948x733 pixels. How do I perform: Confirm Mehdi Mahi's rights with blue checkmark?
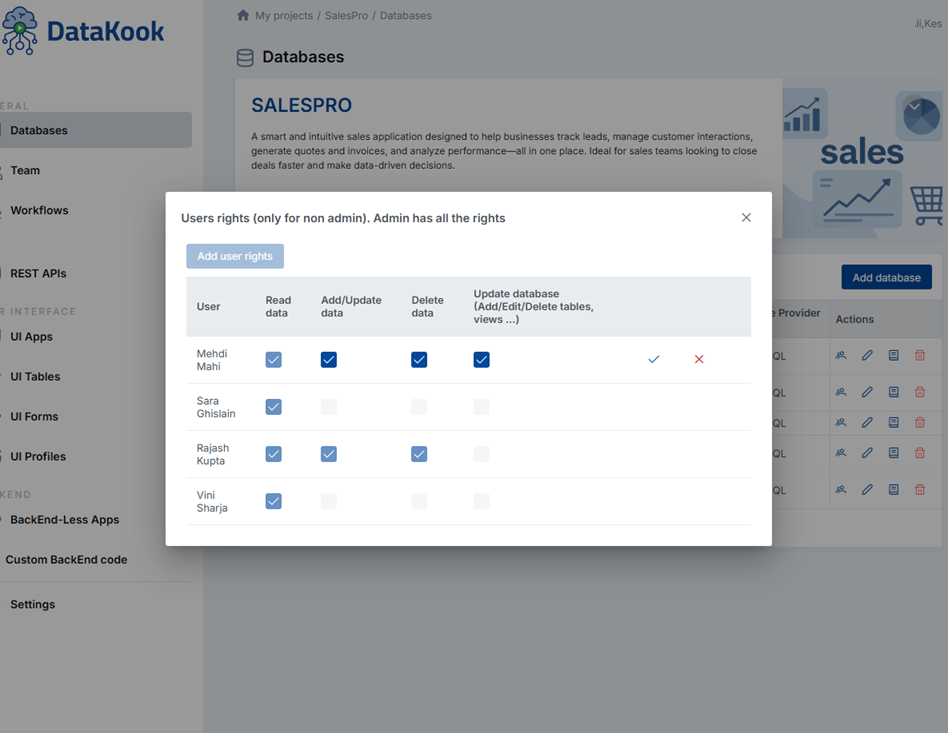point(654,359)
